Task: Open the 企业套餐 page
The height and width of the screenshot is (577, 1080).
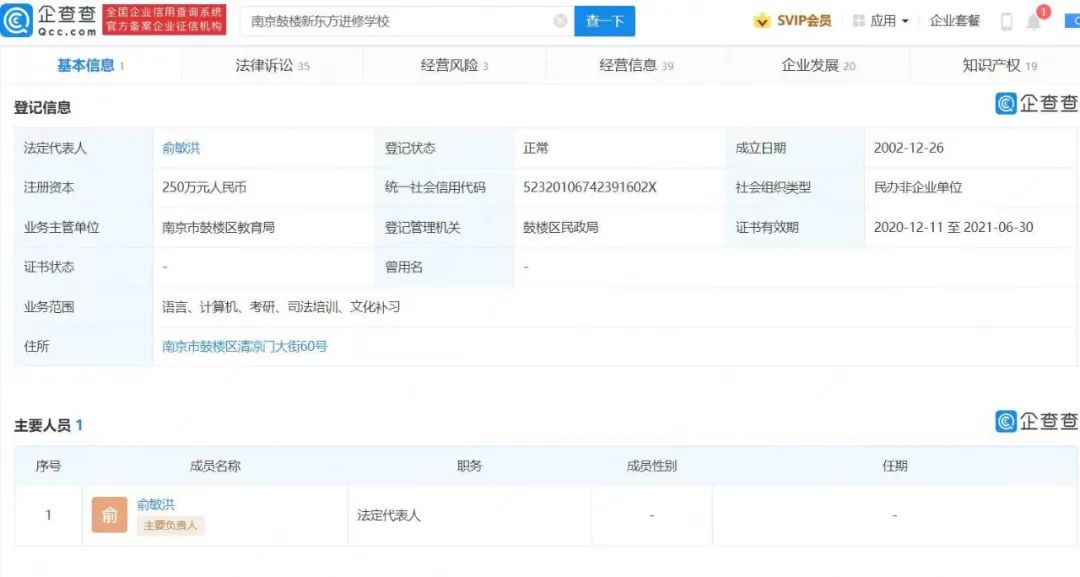Action: click(954, 20)
